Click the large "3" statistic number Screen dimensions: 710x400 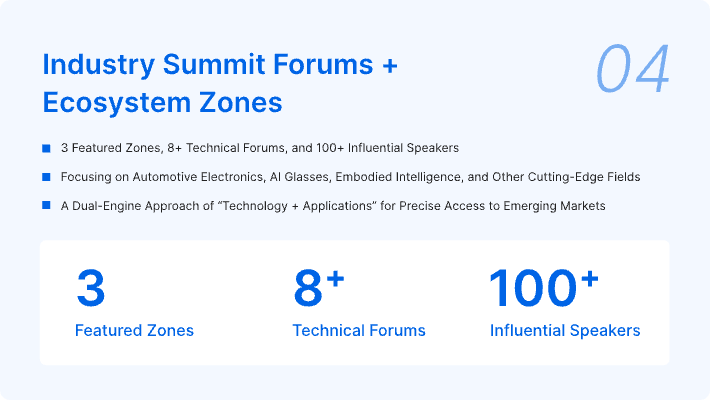(90, 288)
